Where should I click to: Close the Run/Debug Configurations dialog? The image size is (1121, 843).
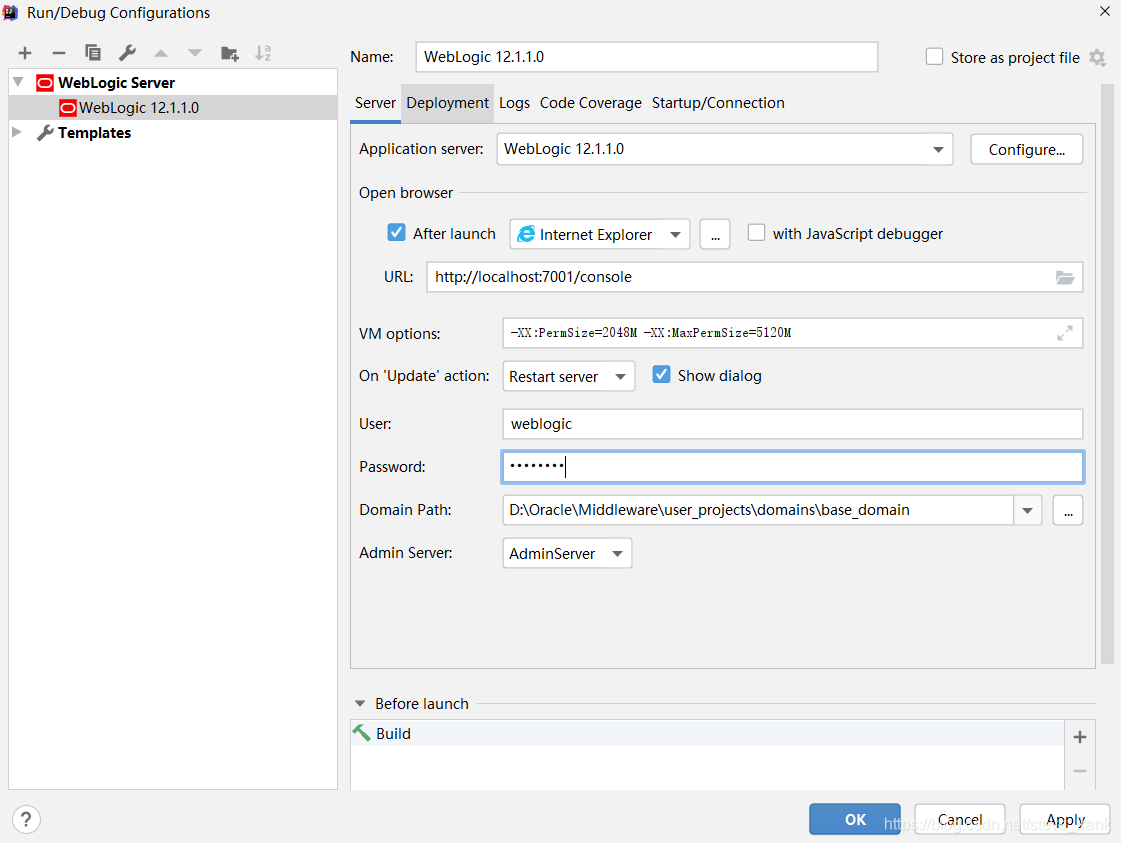coord(1105,11)
